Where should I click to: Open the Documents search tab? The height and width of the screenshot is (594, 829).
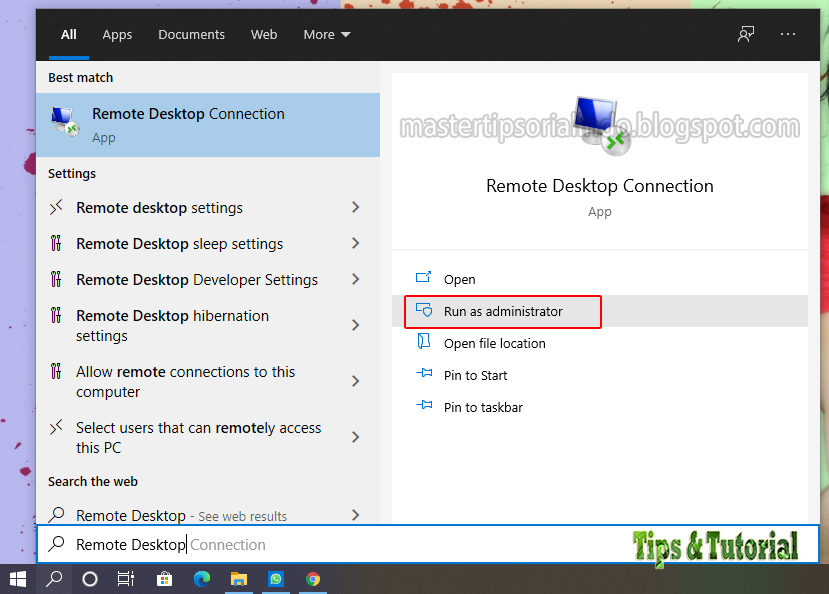pos(191,35)
